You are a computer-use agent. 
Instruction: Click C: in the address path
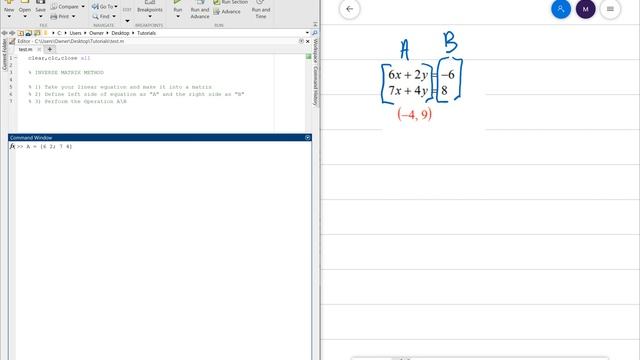(x=59, y=33)
